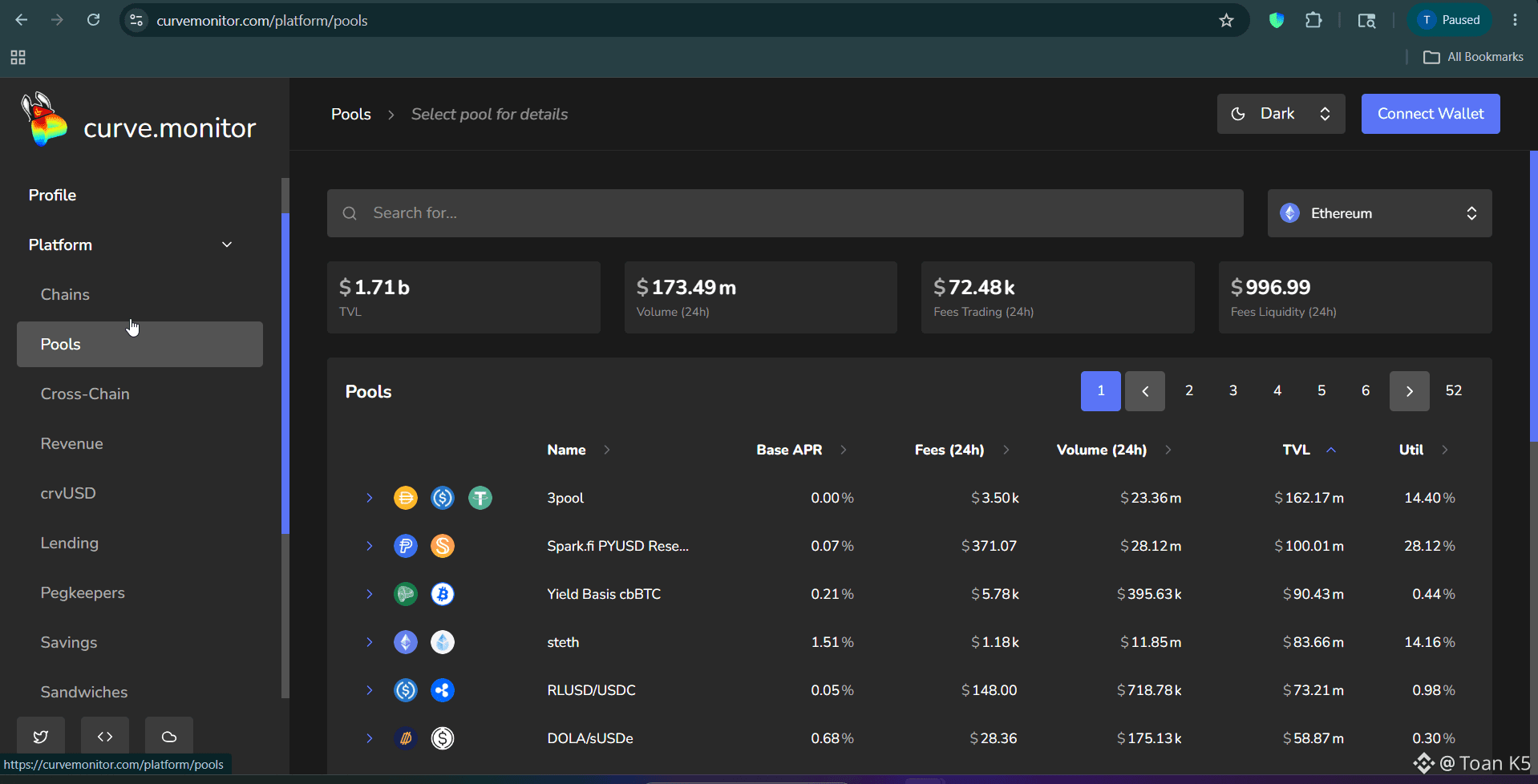Screen dimensions: 1538x784
Task: Navigate to the Revenue page
Action: click(72, 443)
